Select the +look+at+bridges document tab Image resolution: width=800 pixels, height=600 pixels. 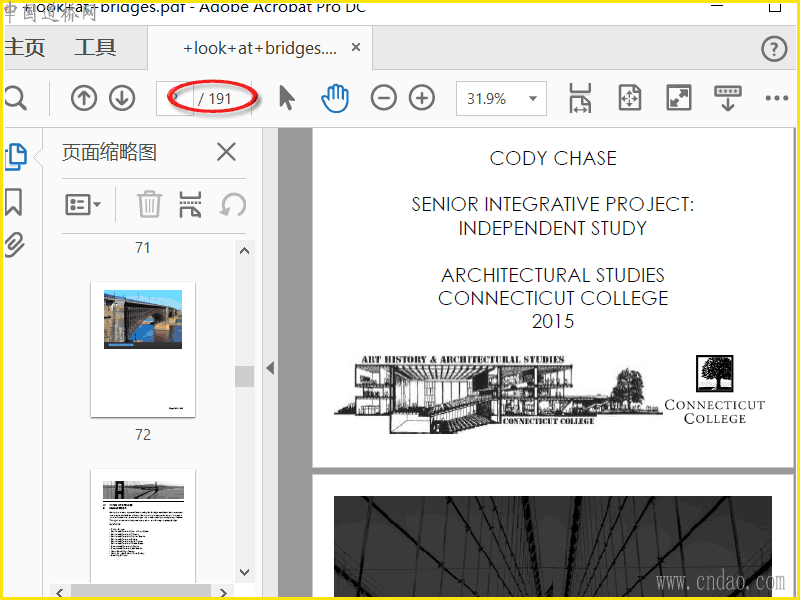click(x=260, y=48)
